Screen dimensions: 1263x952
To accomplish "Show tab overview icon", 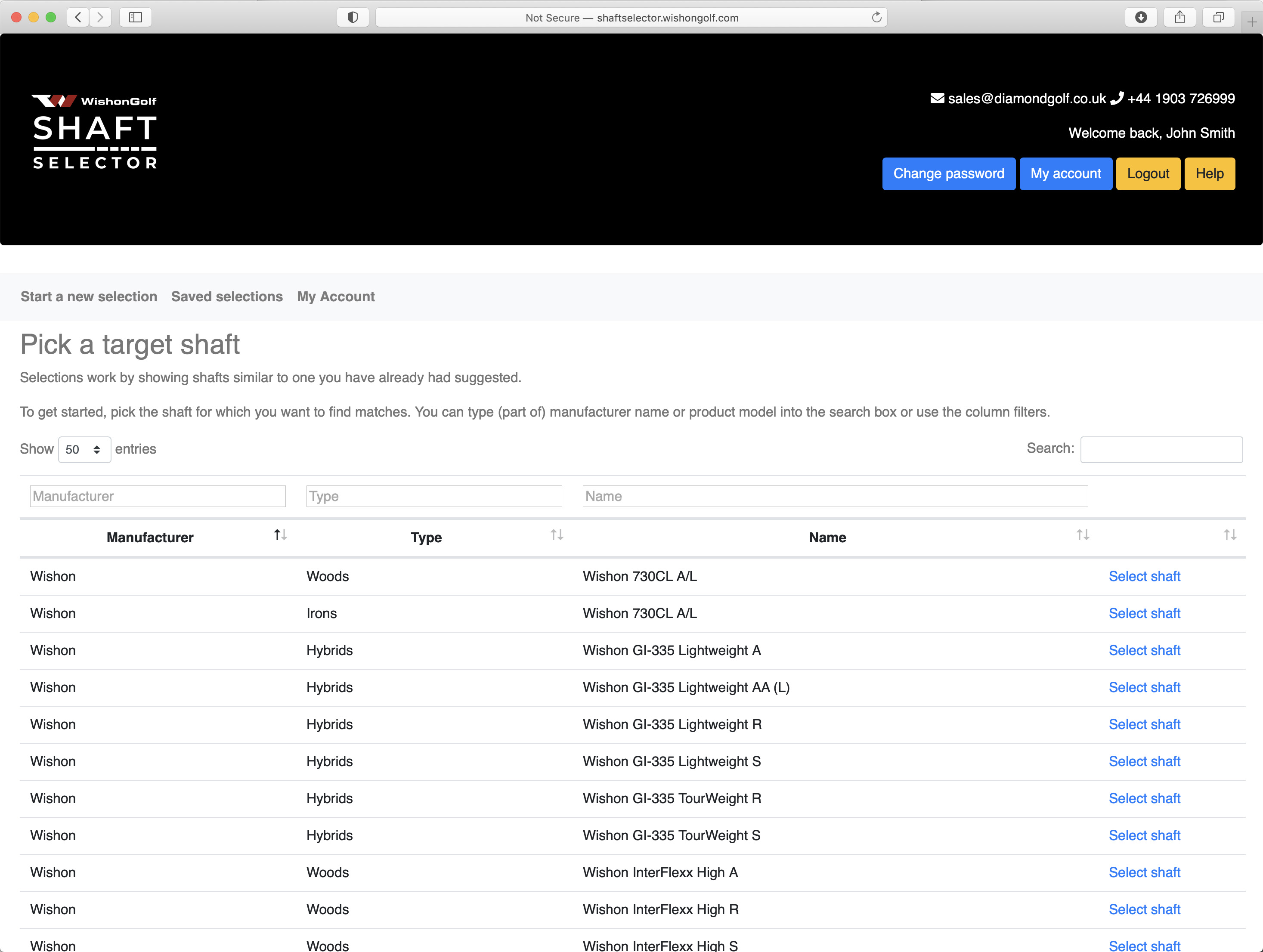I will pyautogui.click(x=1219, y=17).
